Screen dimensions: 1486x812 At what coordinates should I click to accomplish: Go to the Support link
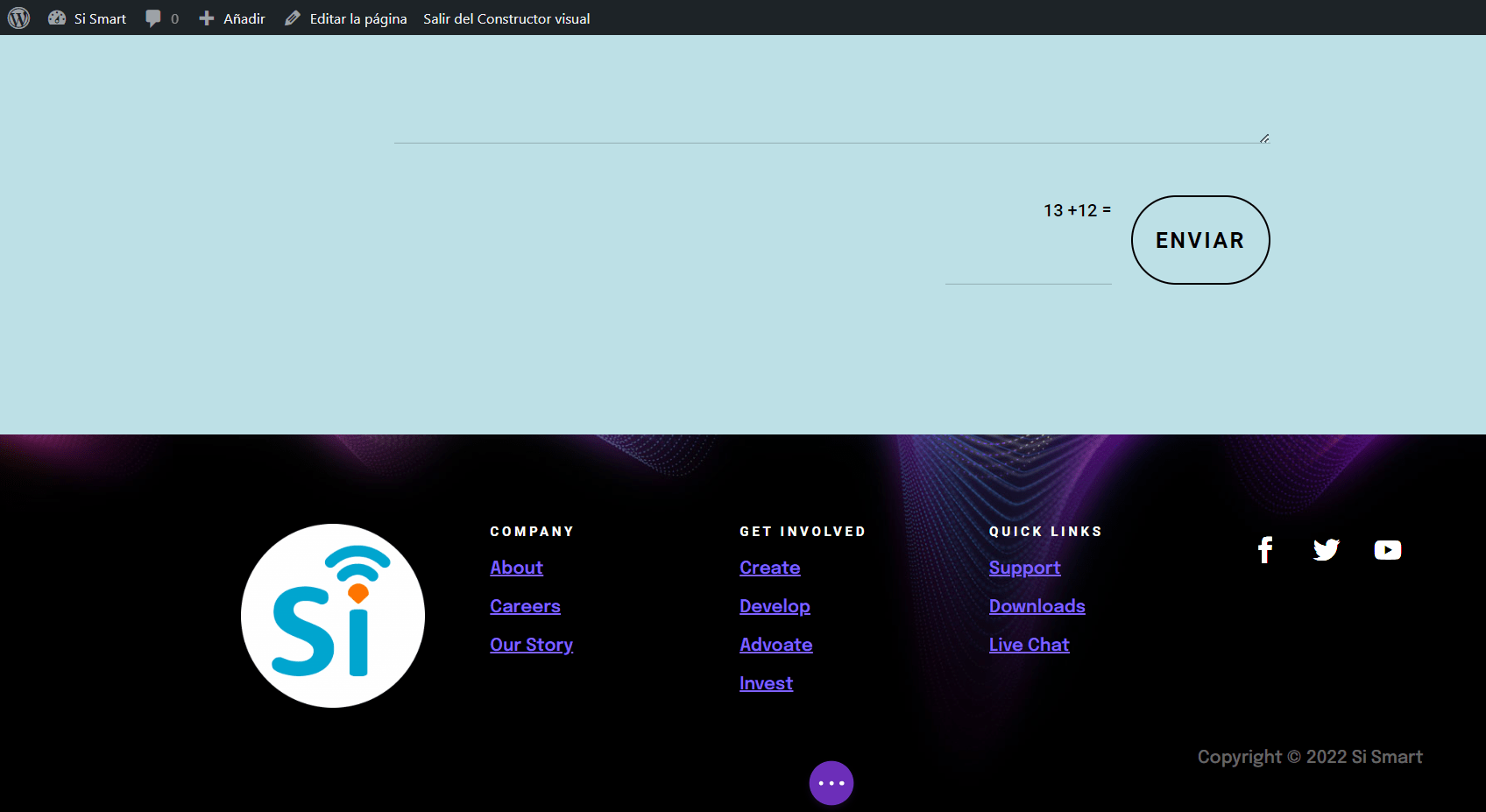[1024, 568]
